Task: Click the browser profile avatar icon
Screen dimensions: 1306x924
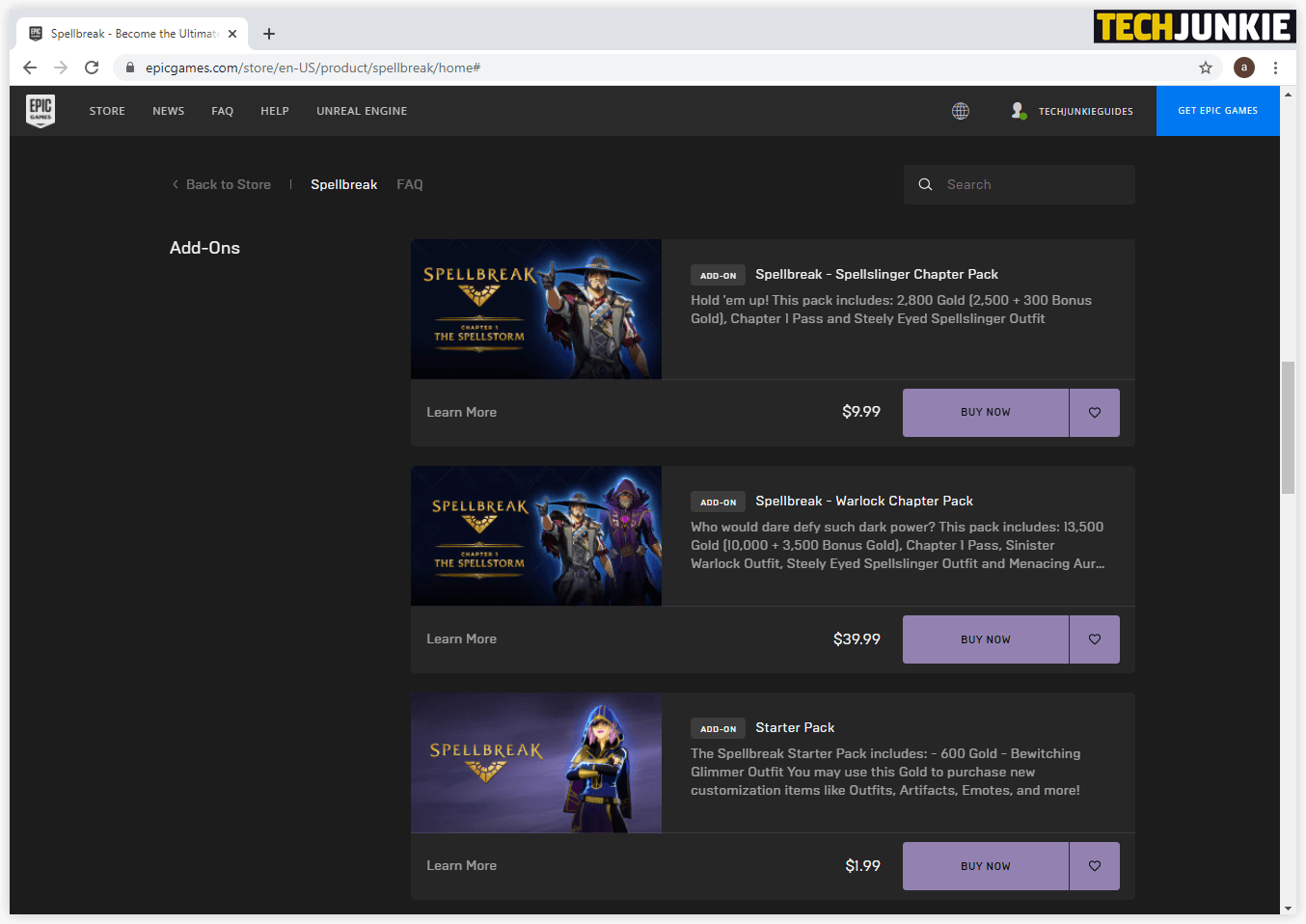Action: coord(1243,68)
